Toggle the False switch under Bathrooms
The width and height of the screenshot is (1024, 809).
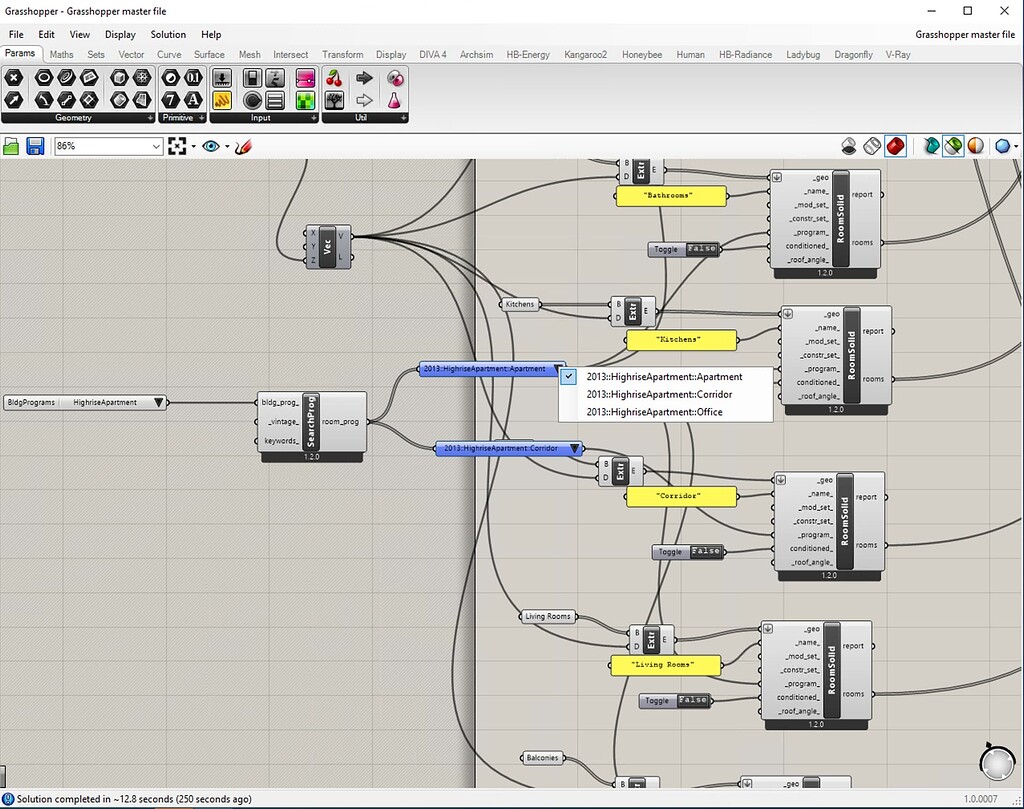coord(700,249)
